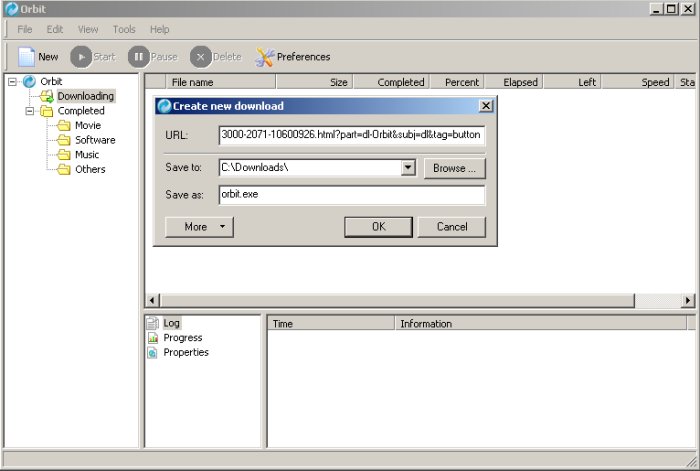
Task: Minimize the Orbit main window
Action: [656, 8]
